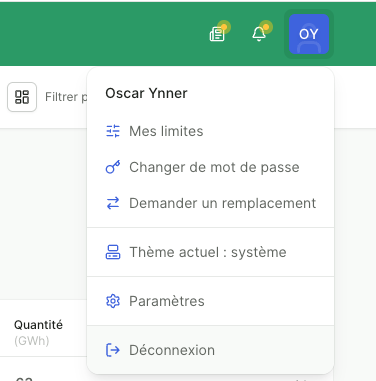The image size is (376, 381).
Task: Click the grid layout icon button
Action: coord(22,97)
